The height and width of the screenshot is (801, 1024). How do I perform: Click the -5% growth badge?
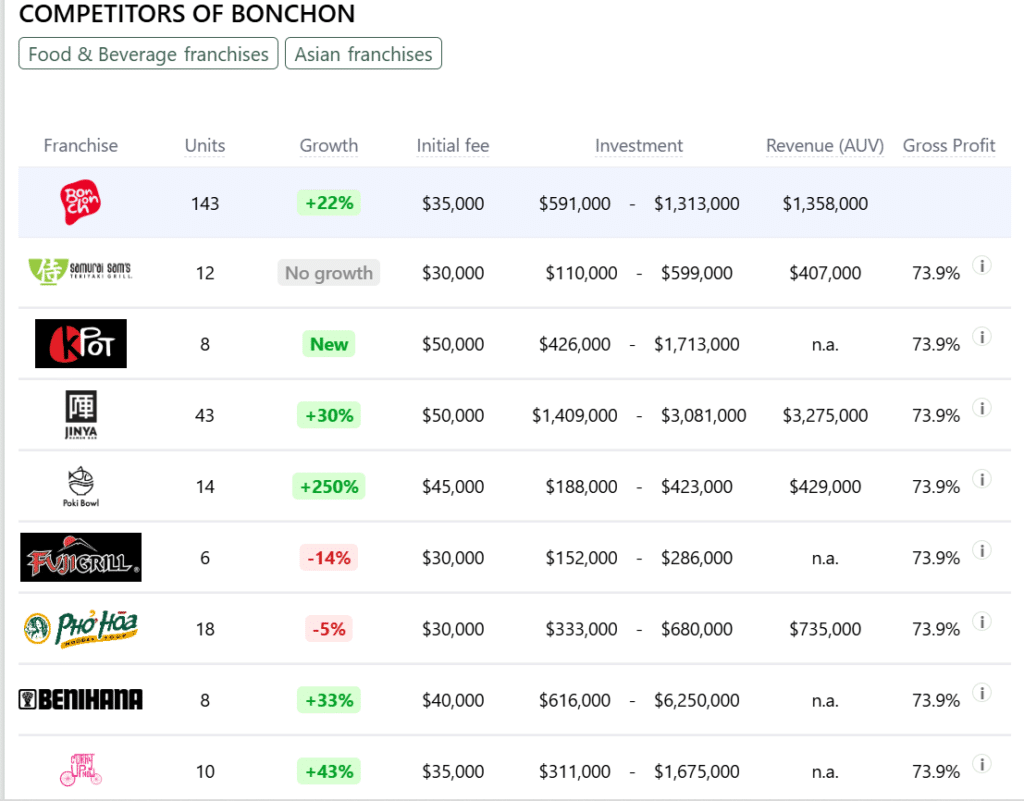click(328, 628)
